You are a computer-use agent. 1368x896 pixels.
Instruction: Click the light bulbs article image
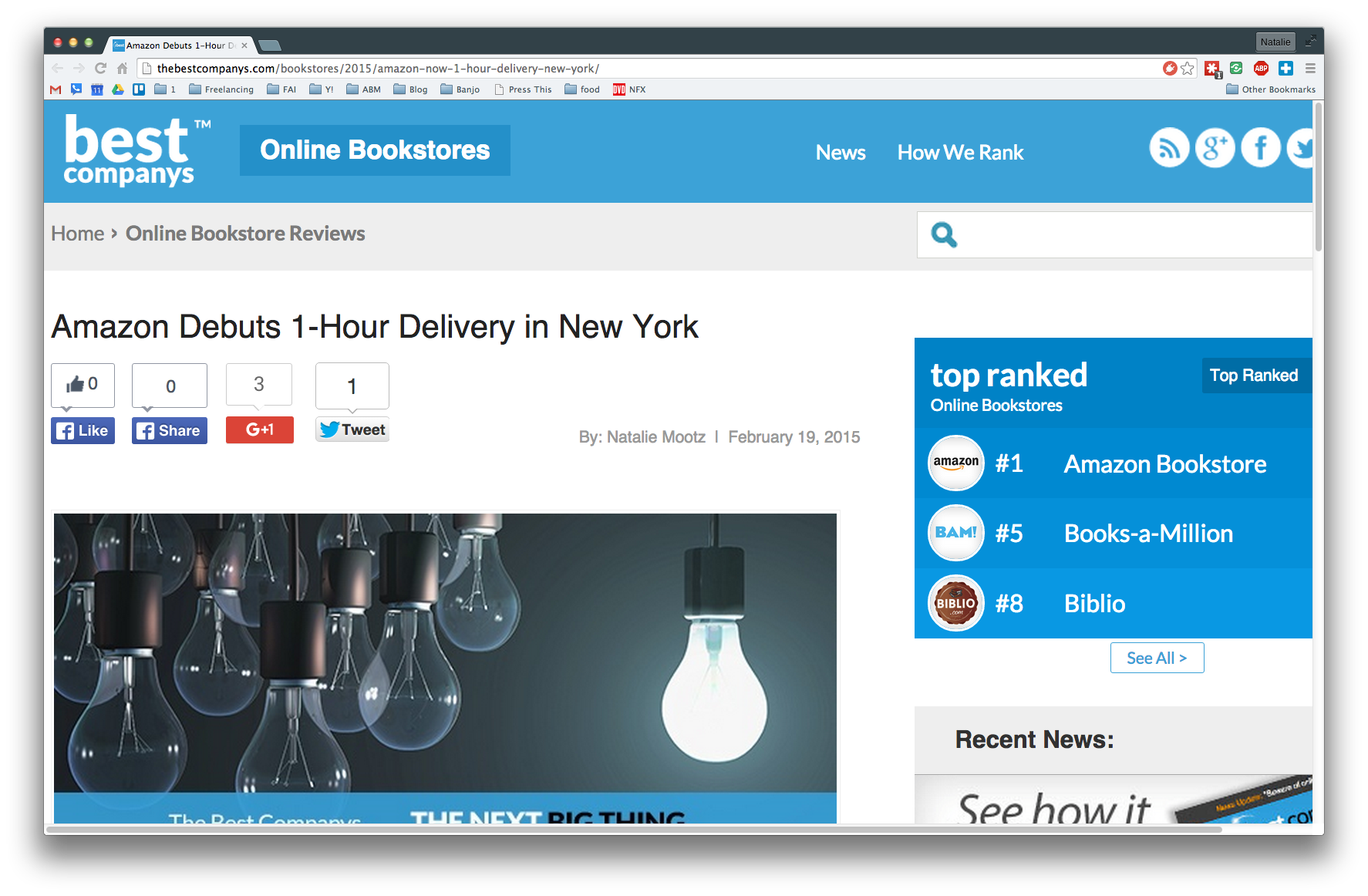445,668
